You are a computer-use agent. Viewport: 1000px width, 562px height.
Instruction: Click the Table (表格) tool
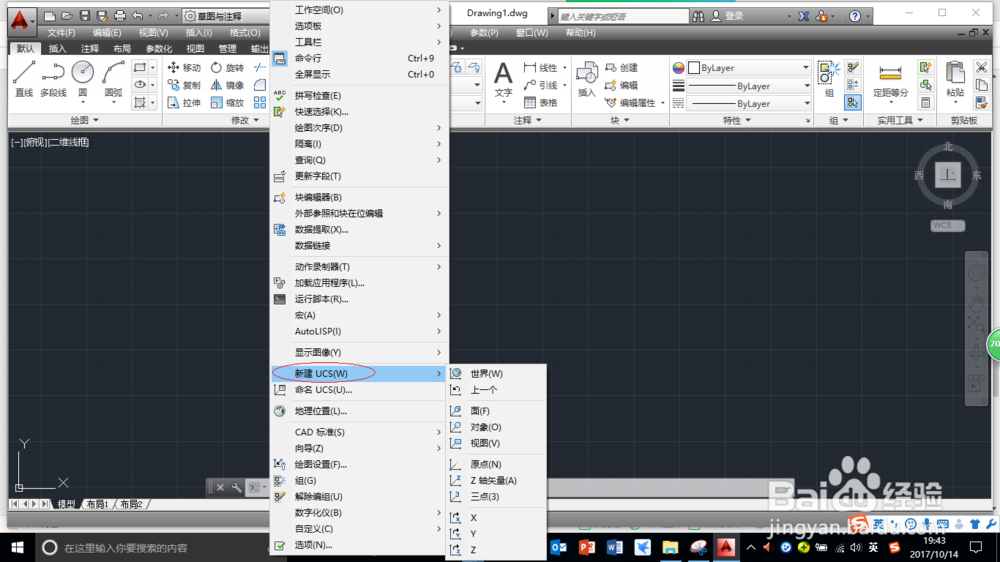tap(541, 102)
